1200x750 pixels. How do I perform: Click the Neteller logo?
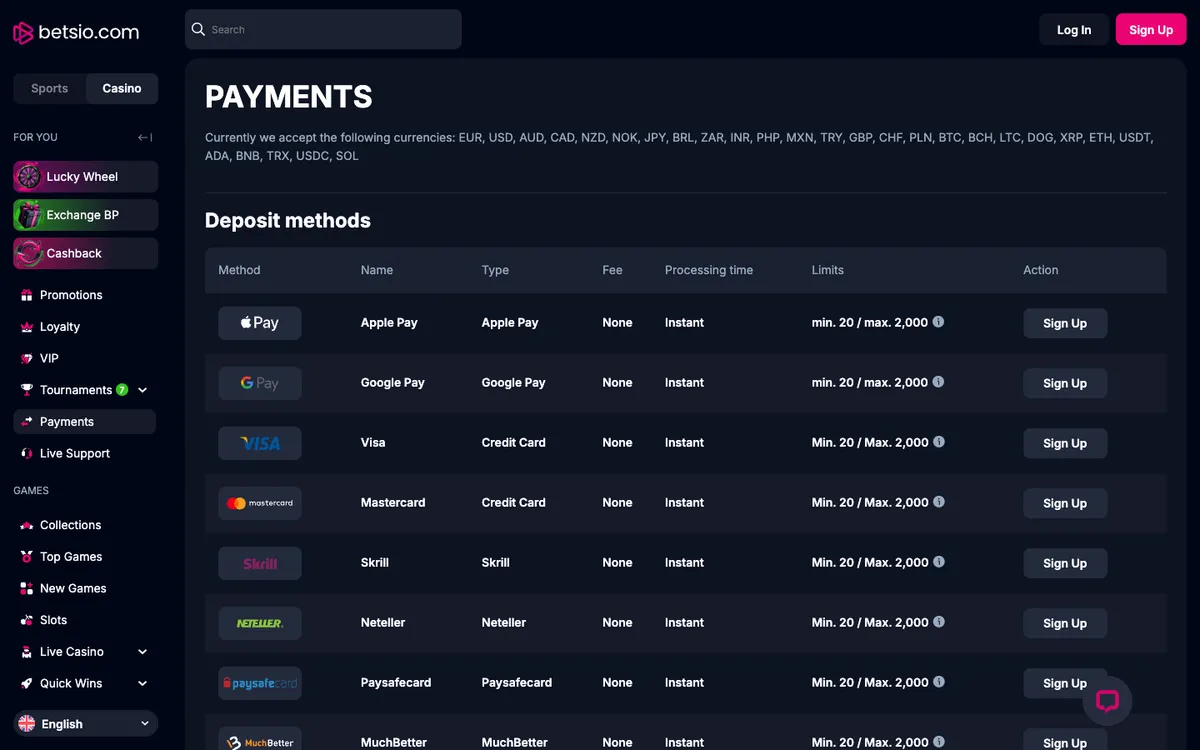pos(260,623)
